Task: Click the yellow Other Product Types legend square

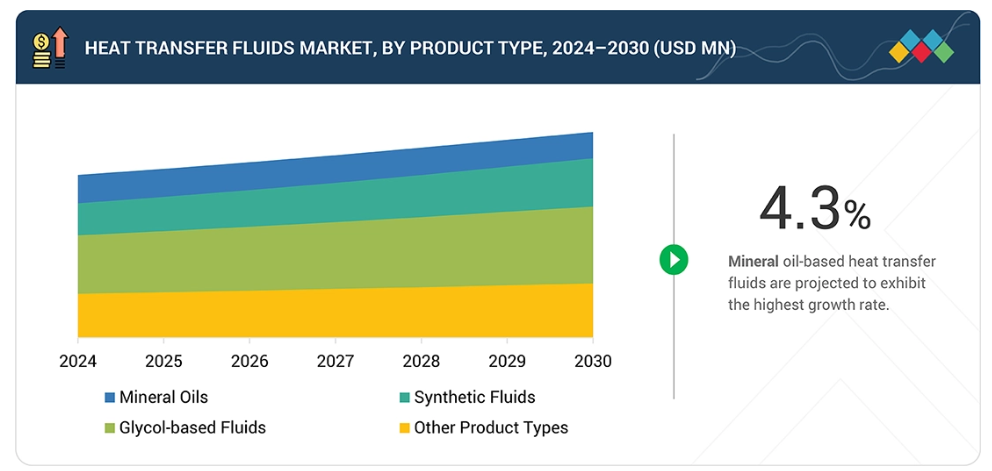Action: (404, 428)
